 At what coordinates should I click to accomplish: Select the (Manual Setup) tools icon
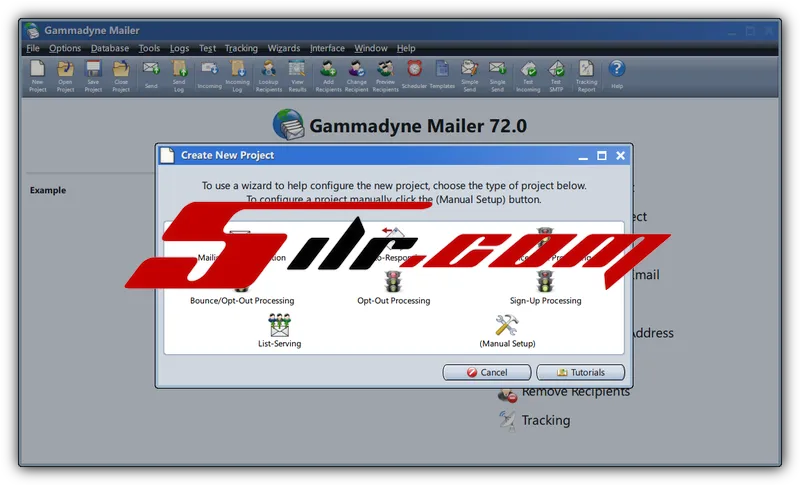click(507, 325)
